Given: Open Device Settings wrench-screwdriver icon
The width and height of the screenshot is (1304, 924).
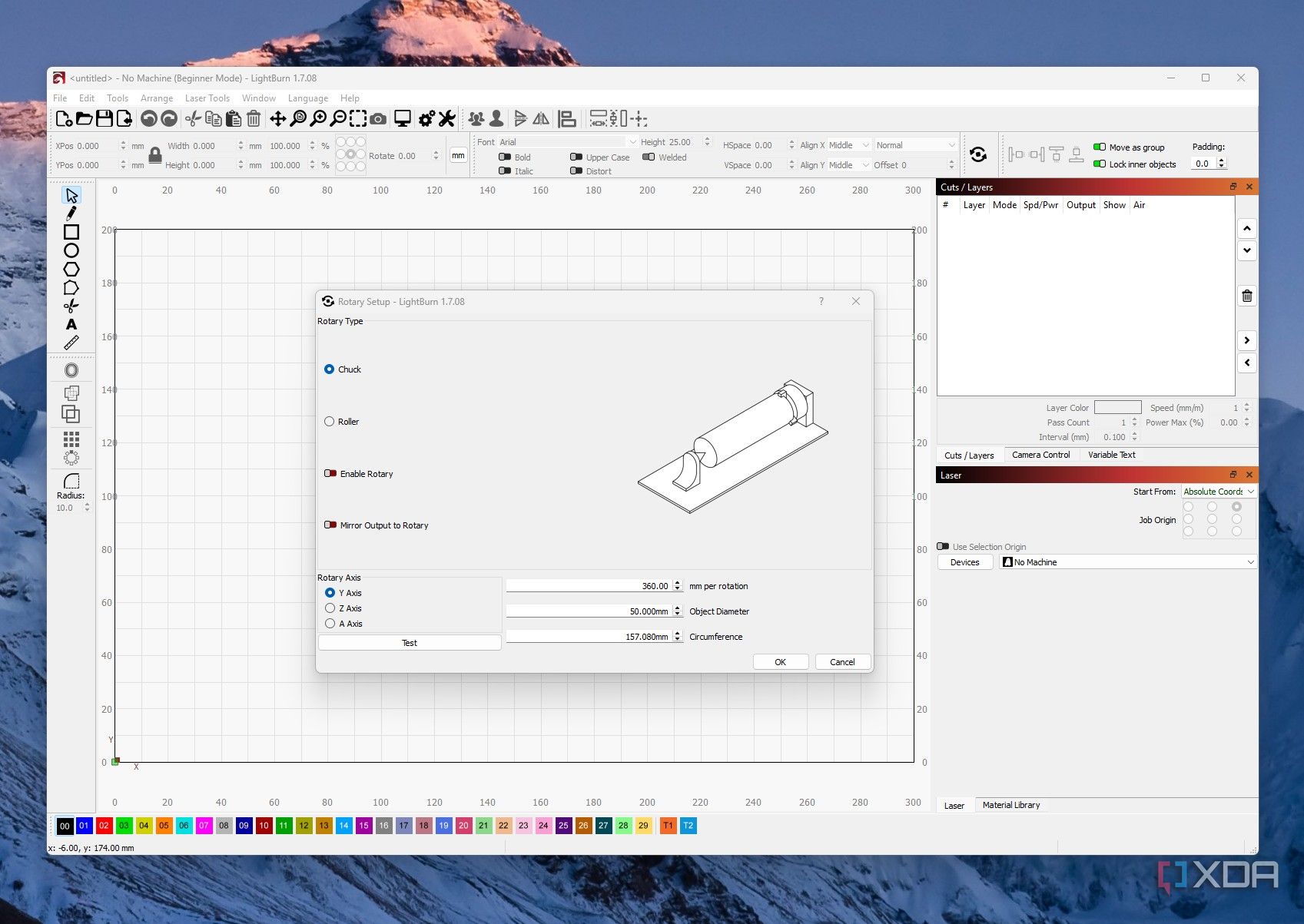Looking at the screenshot, I should click(446, 118).
